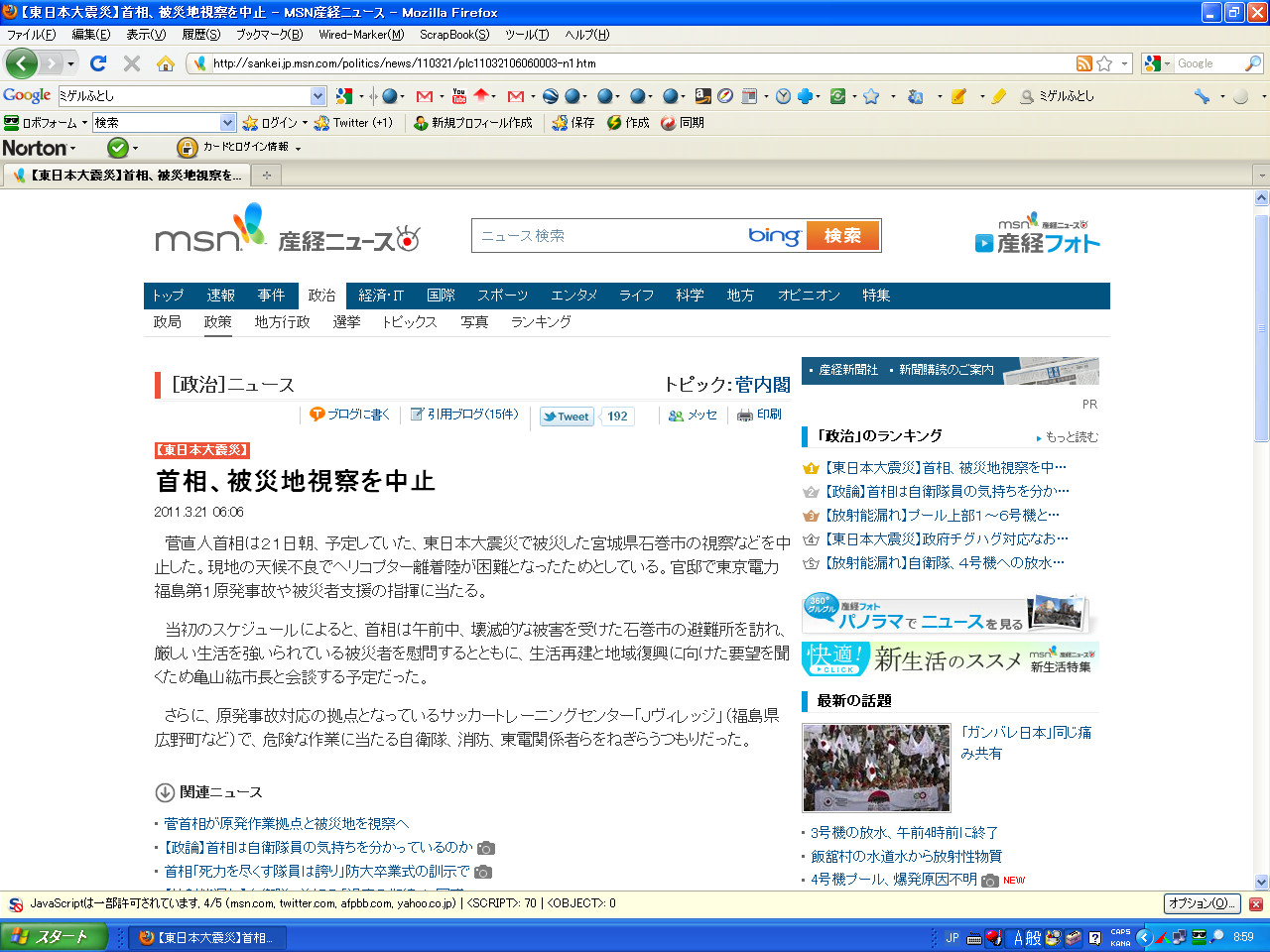Open the 履歴(S) menu

pyautogui.click(x=201, y=35)
